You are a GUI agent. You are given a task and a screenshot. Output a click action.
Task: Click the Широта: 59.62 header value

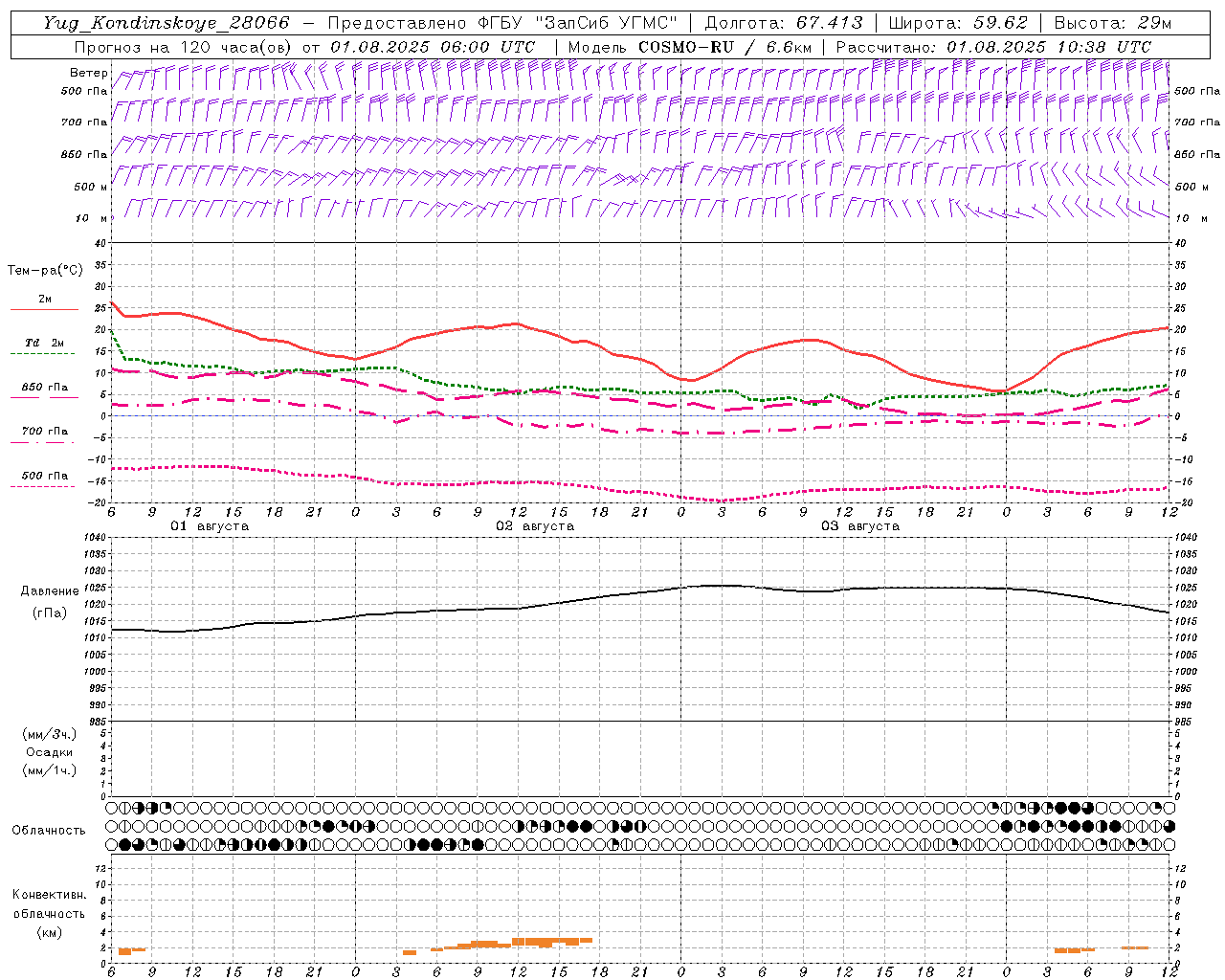pos(958,23)
